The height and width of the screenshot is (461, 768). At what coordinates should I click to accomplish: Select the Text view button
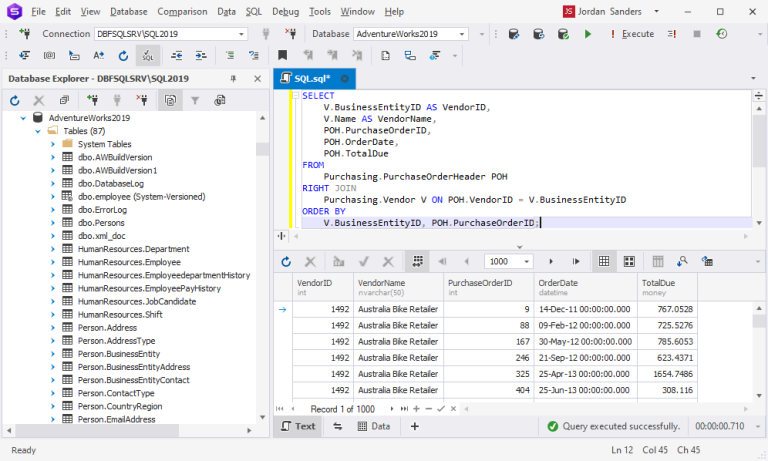[298, 426]
